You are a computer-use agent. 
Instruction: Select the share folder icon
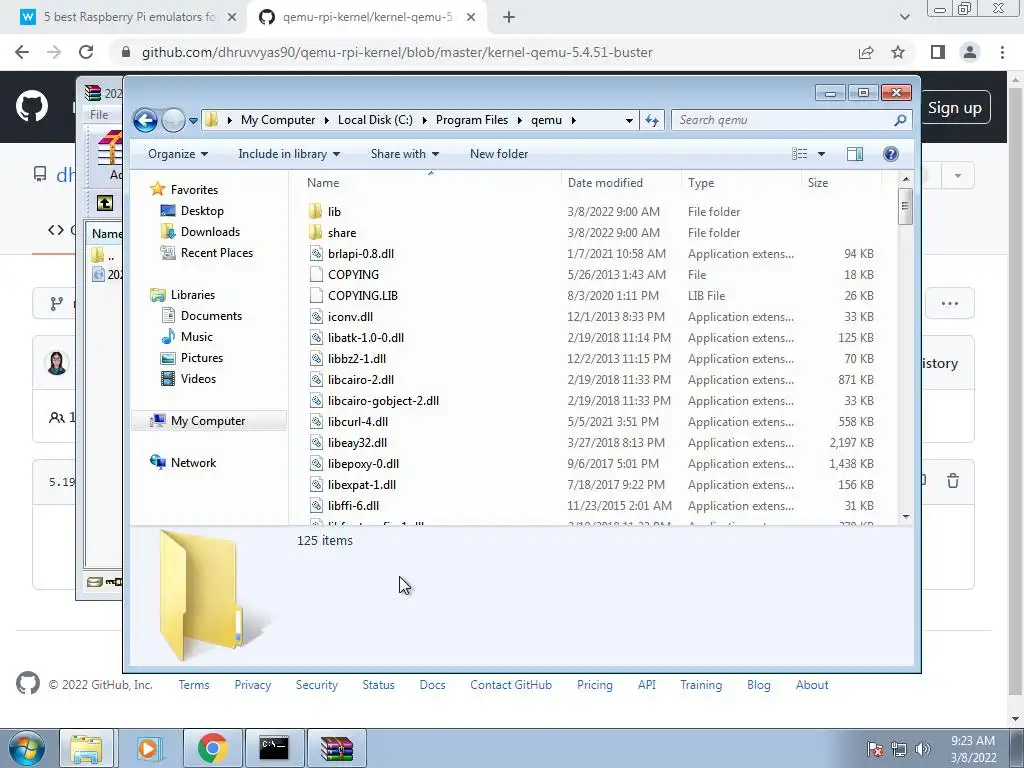point(315,232)
